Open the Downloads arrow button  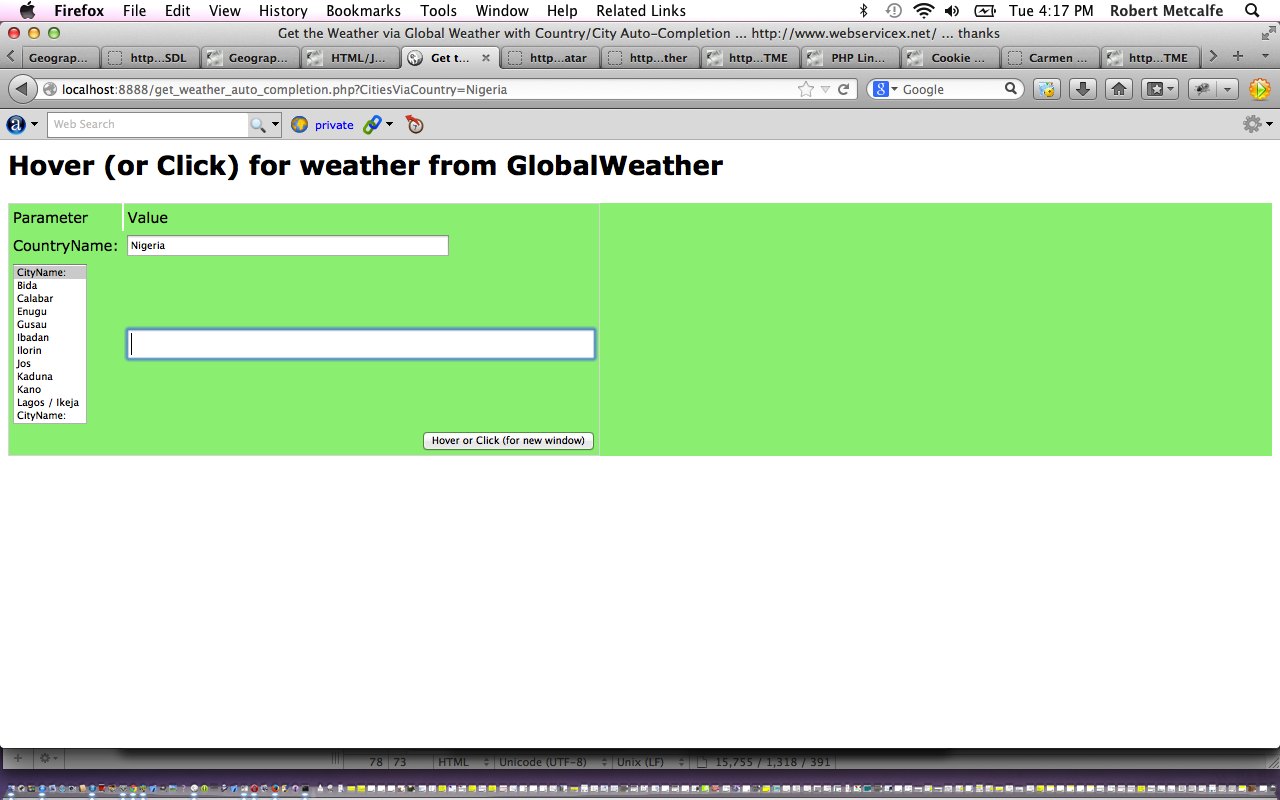[1082, 89]
